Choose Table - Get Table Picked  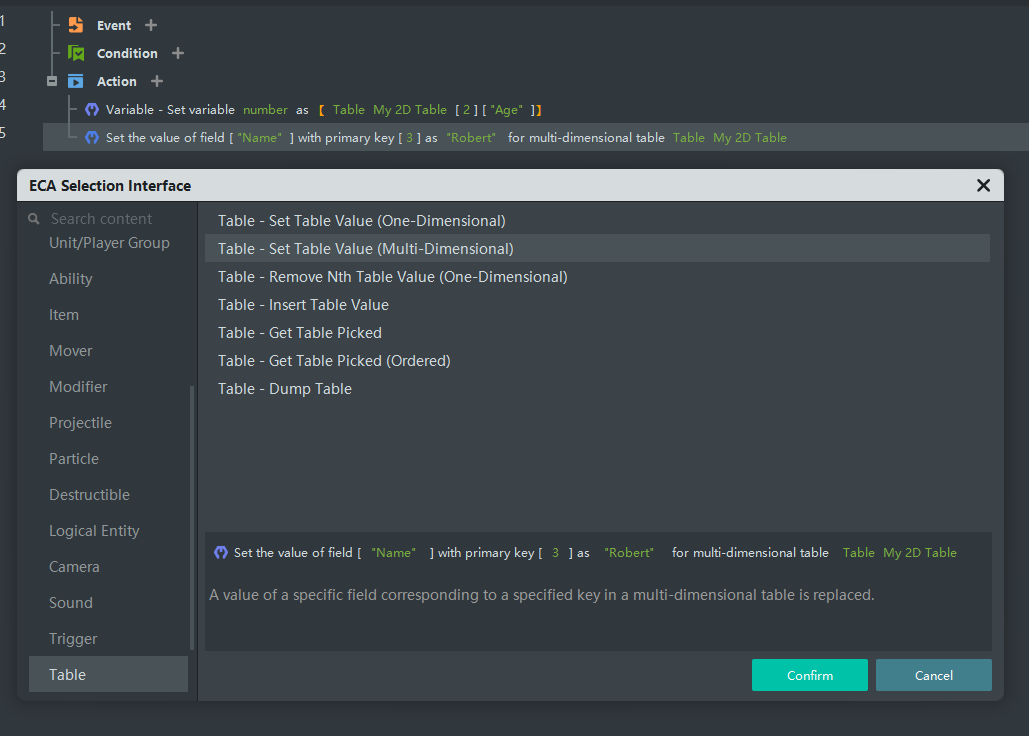pyautogui.click(x=597, y=333)
